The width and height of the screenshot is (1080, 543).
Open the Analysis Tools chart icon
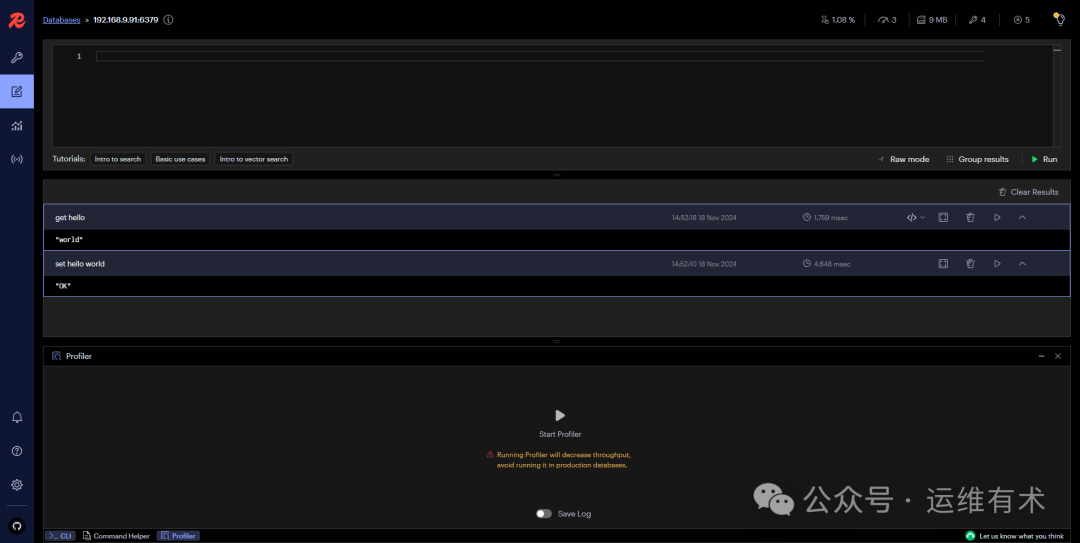pos(17,125)
